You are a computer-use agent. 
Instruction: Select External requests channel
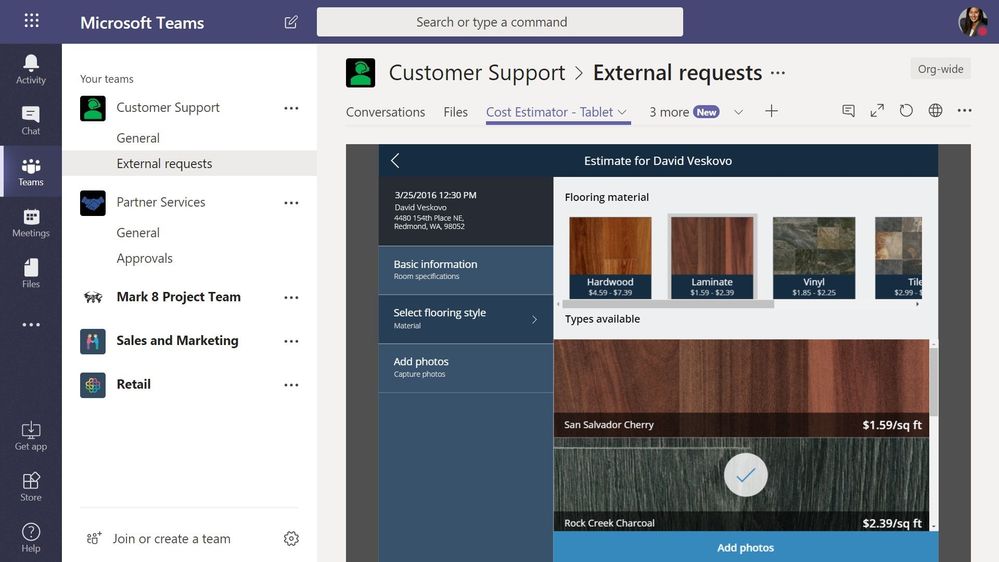[x=189, y=163]
